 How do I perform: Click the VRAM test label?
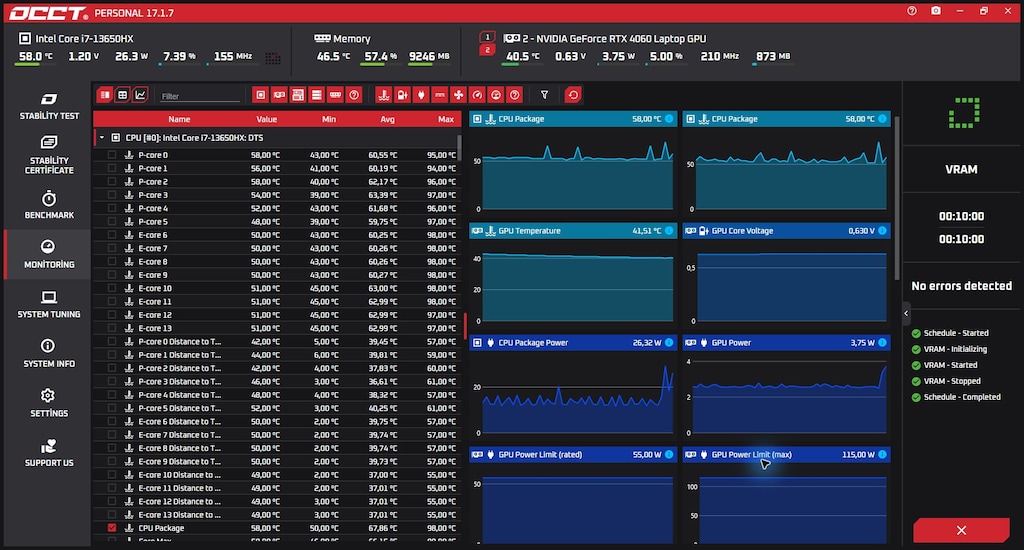click(x=961, y=169)
